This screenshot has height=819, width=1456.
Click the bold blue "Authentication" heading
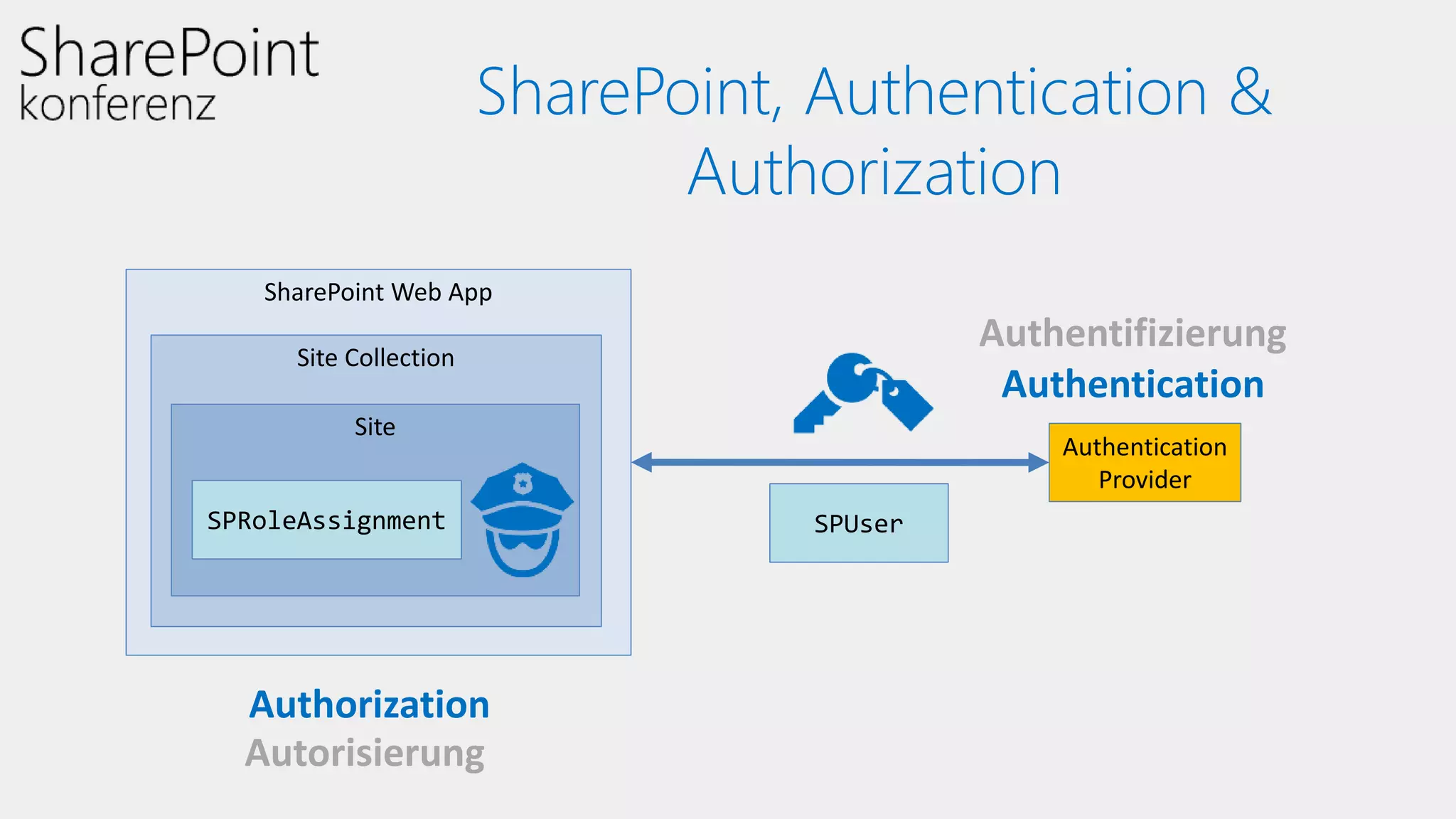coord(1133,385)
